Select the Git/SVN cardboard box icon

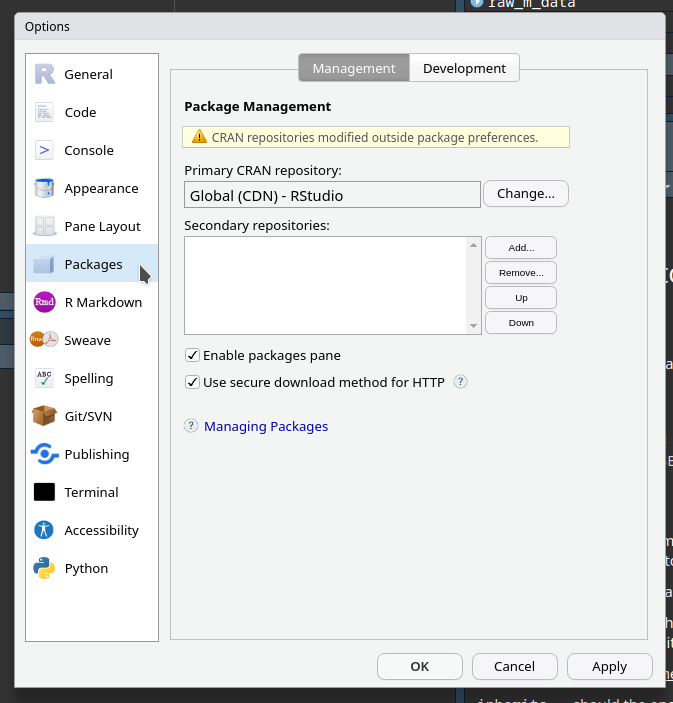click(x=44, y=416)
